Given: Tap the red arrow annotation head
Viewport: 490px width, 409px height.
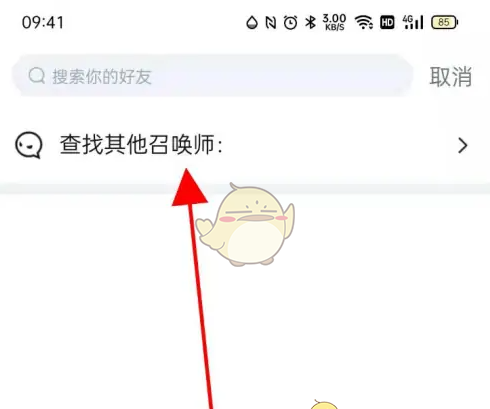Looking at the screenshot, I should (x=189, y=187).
